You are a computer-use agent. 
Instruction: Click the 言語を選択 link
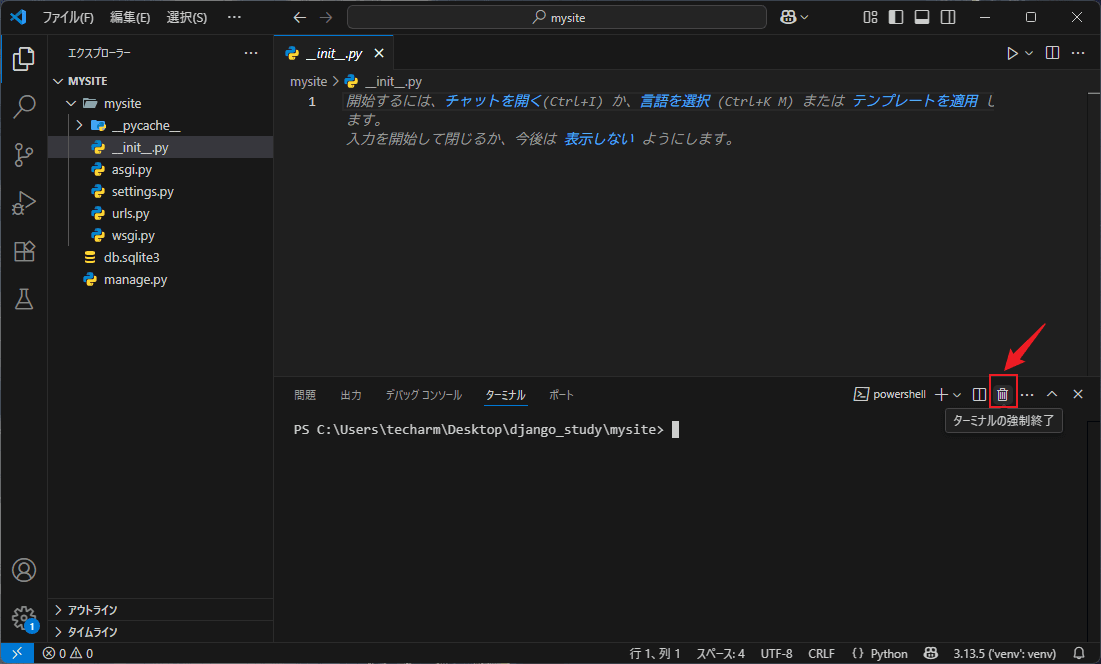pyautogui.click(x=675, y=101)
